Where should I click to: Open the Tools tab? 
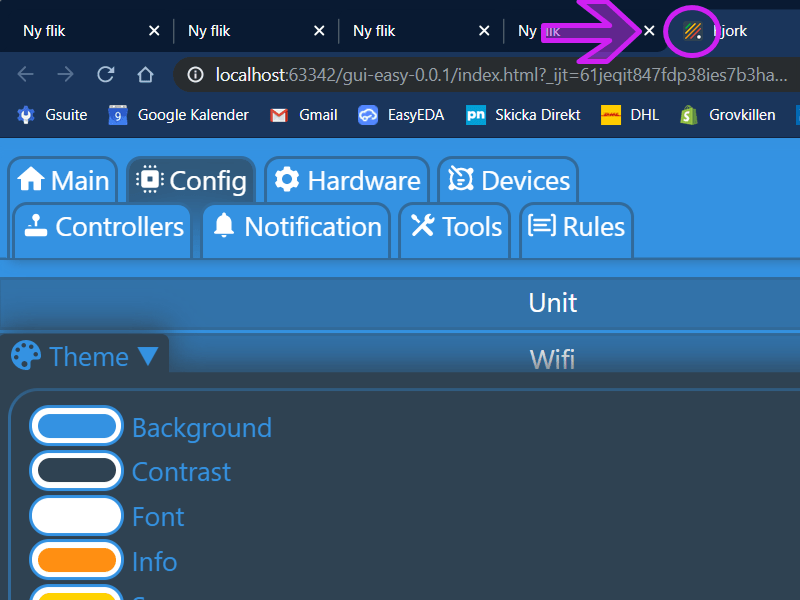coord(456,230)
